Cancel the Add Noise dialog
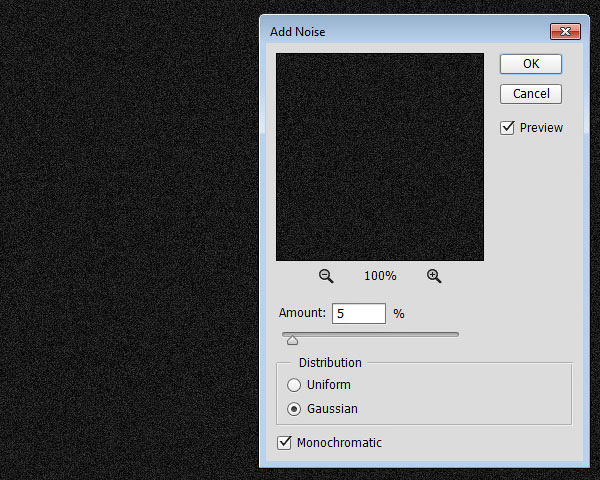The image size is (600, 480). click(531, 94)
